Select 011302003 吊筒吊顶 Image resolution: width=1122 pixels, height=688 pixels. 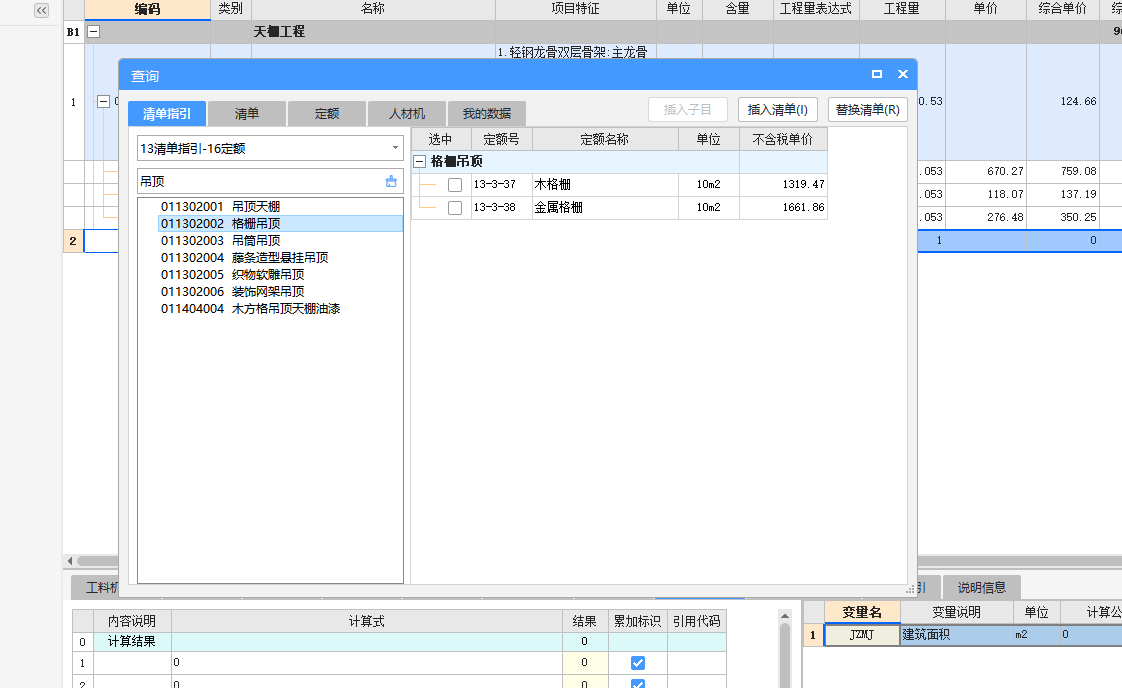pyautogui.click(x=220, y=241)
